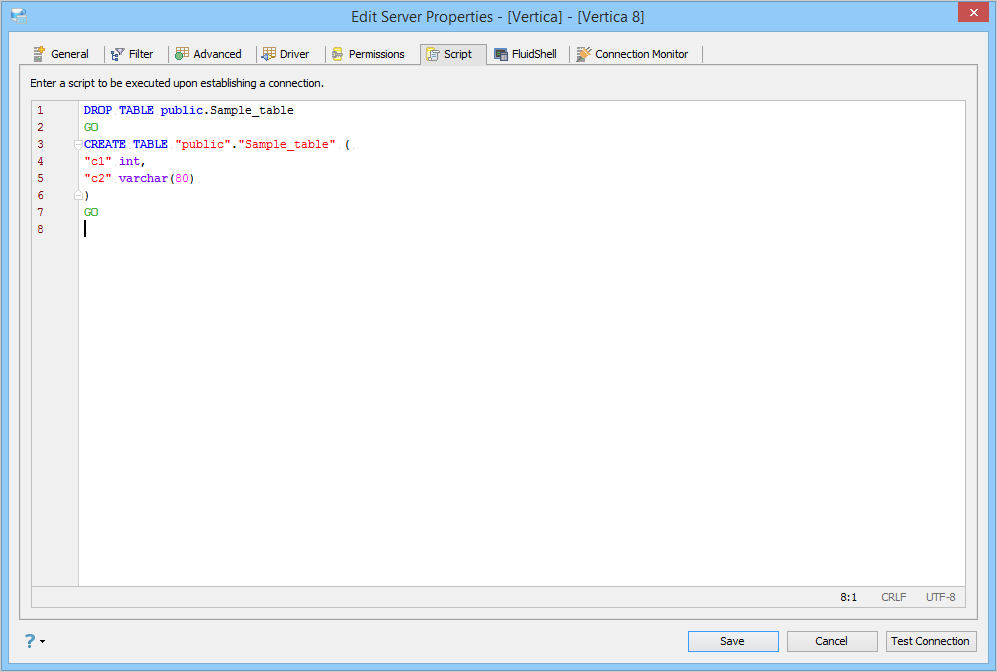Switch to Connection Monitor tab
Viewport: 997px width, 672px height.
point(633,54)
